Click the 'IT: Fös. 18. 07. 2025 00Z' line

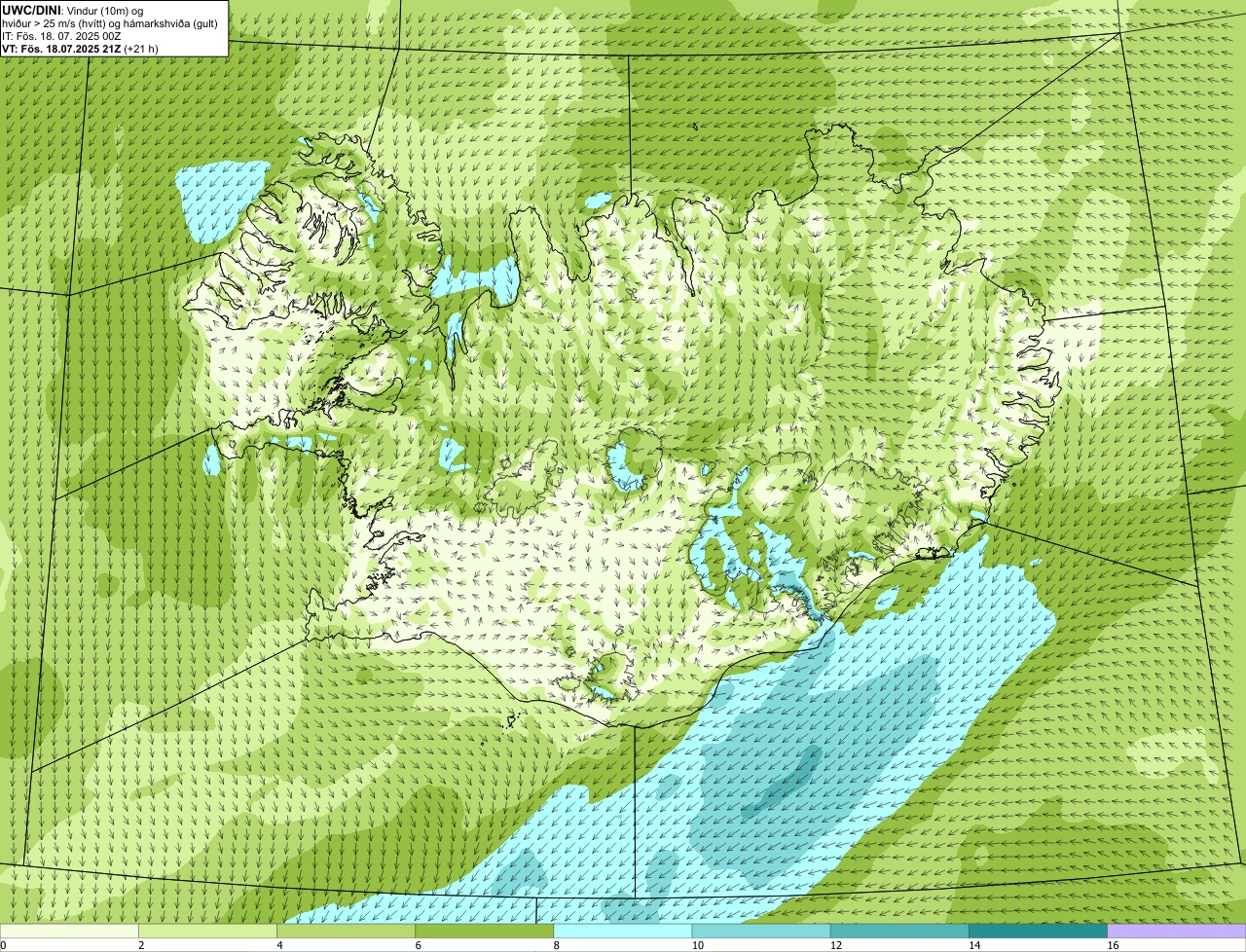pos(61,35)
